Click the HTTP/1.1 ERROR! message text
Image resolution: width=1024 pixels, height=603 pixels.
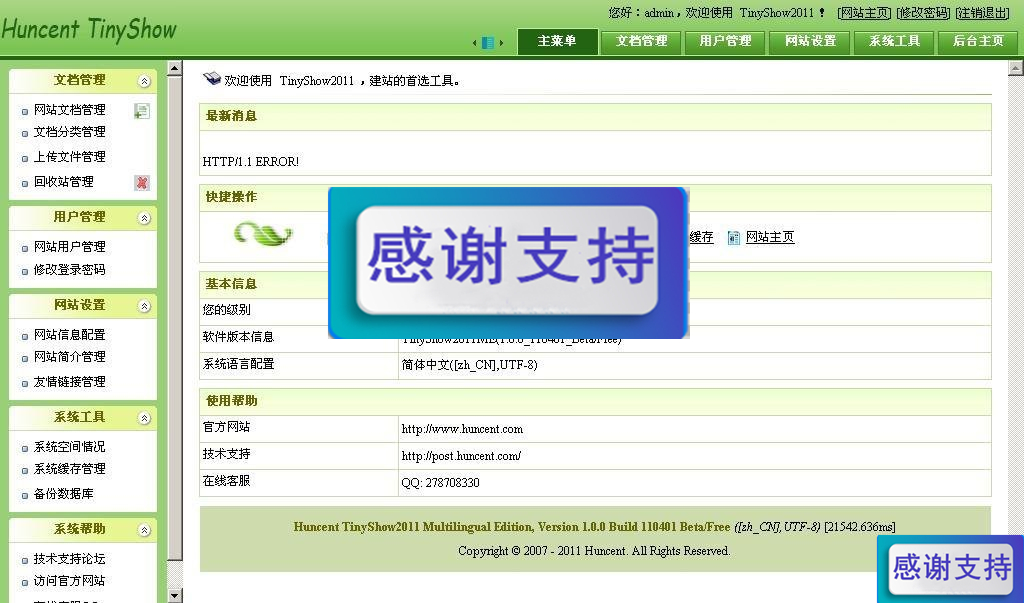251,162
